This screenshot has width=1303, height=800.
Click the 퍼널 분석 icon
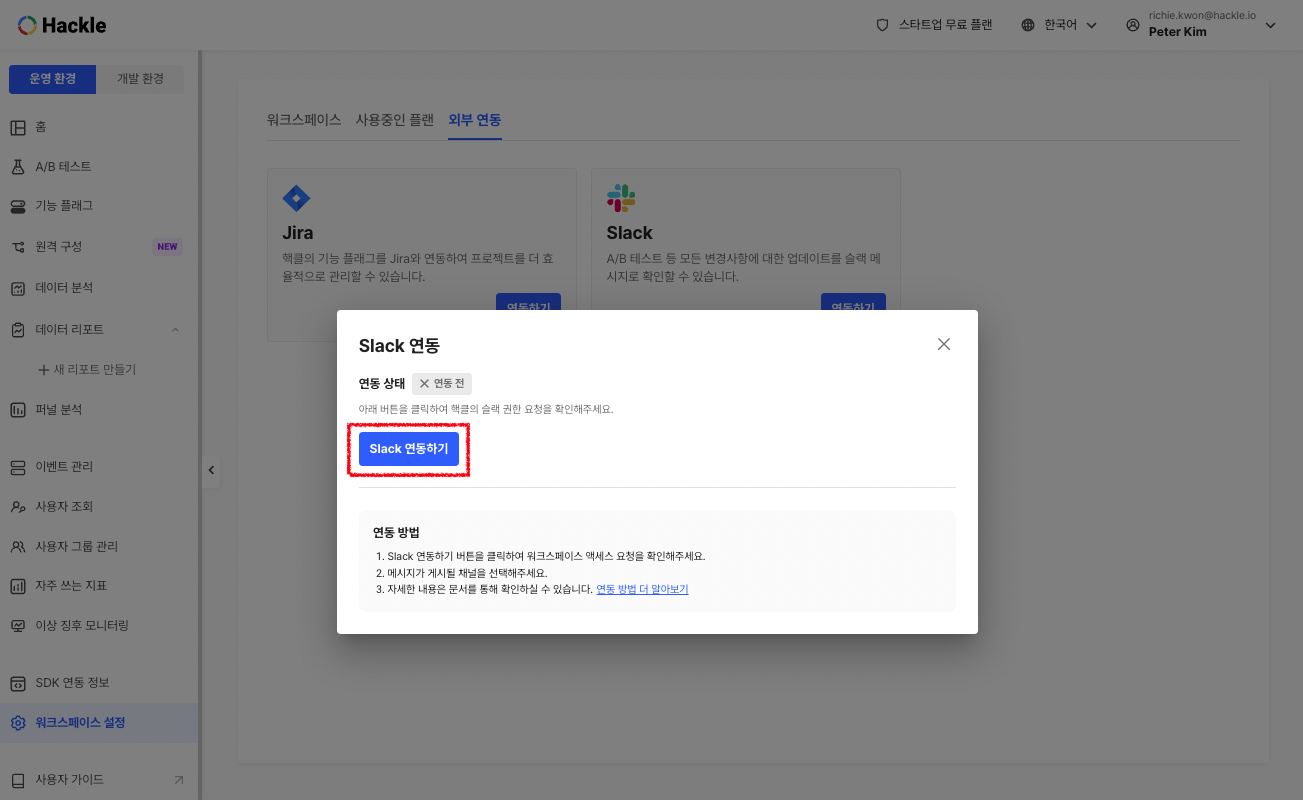(18, 410)
